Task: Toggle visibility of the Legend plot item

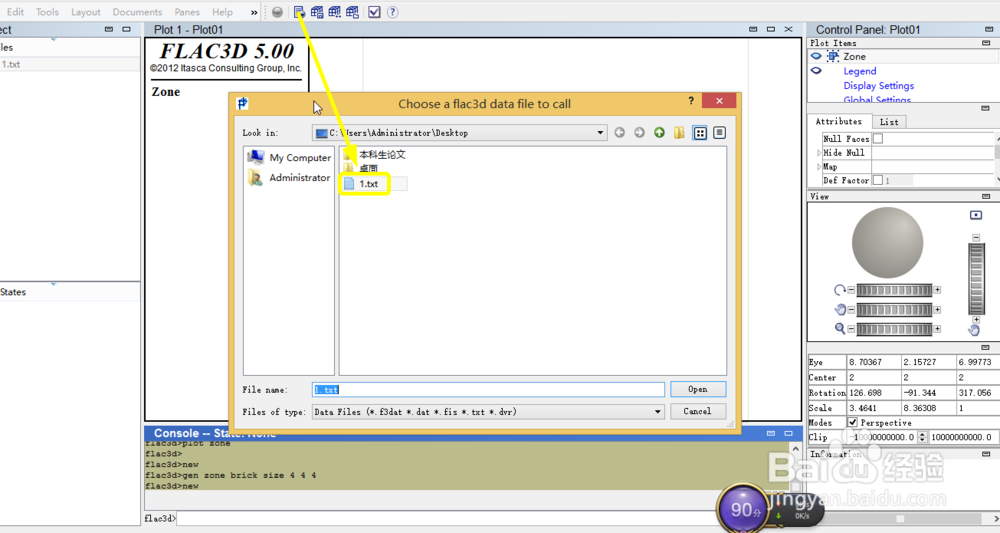Action: [x=816, y=71]
